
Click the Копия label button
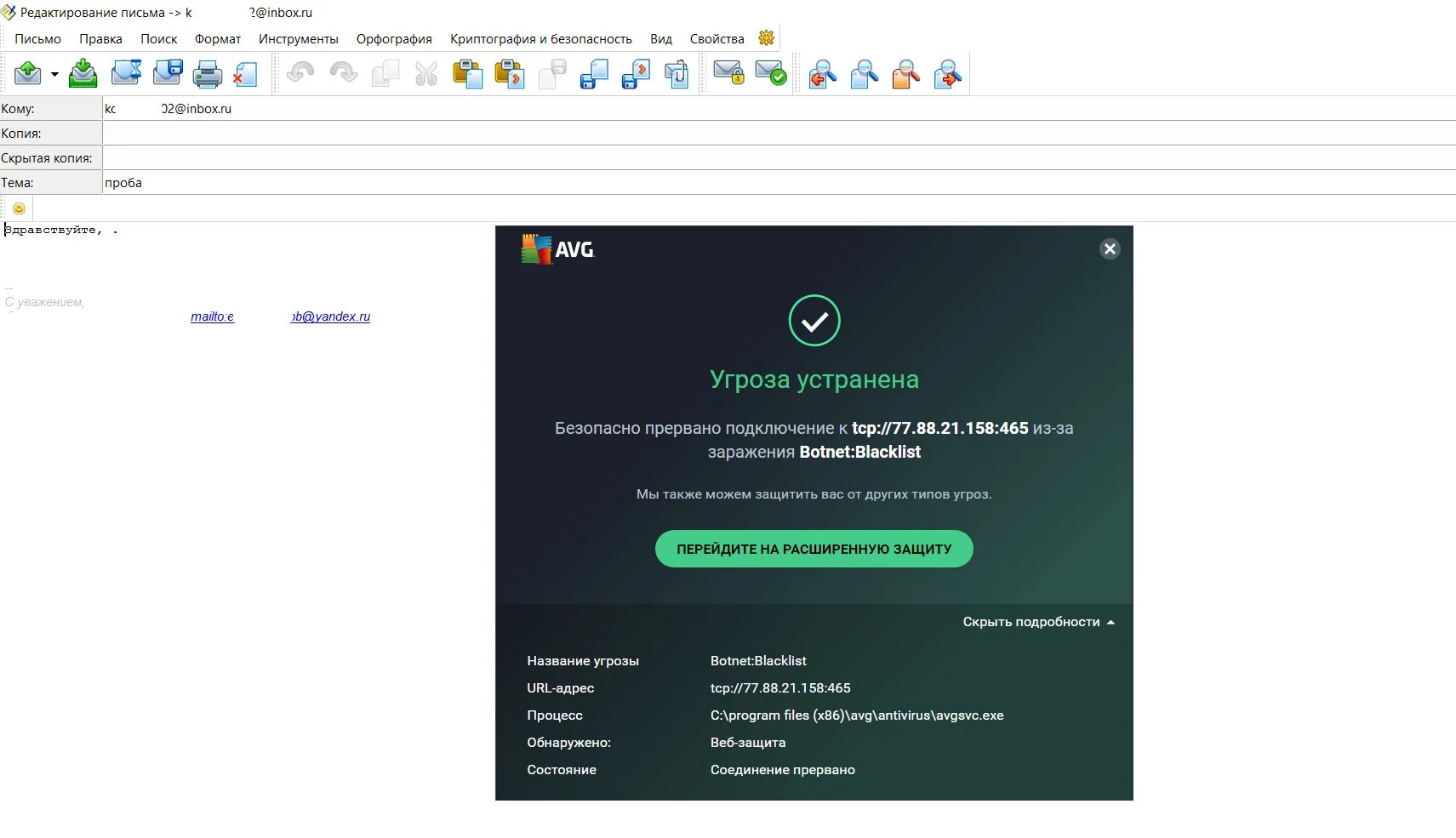pos(50,134)
